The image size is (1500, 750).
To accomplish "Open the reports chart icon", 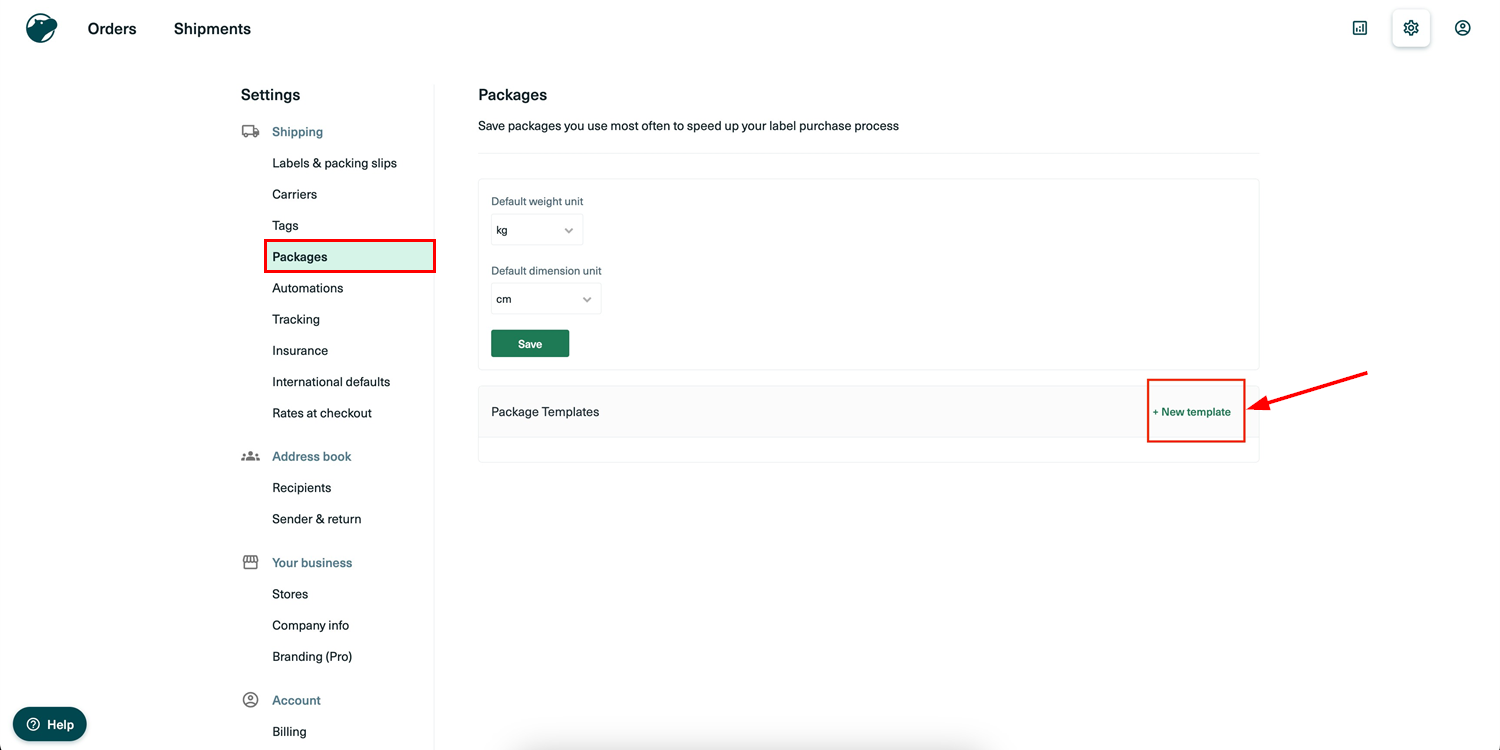I will (1359, 28).
